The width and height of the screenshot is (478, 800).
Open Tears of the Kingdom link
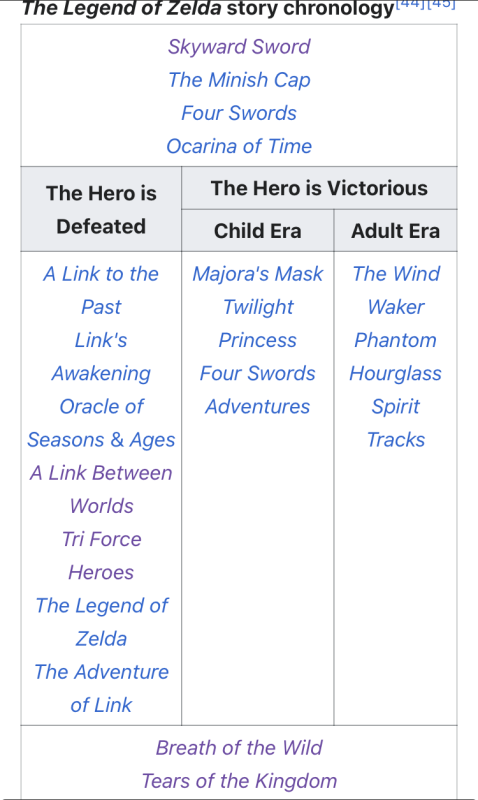click(x=239, y=781)
